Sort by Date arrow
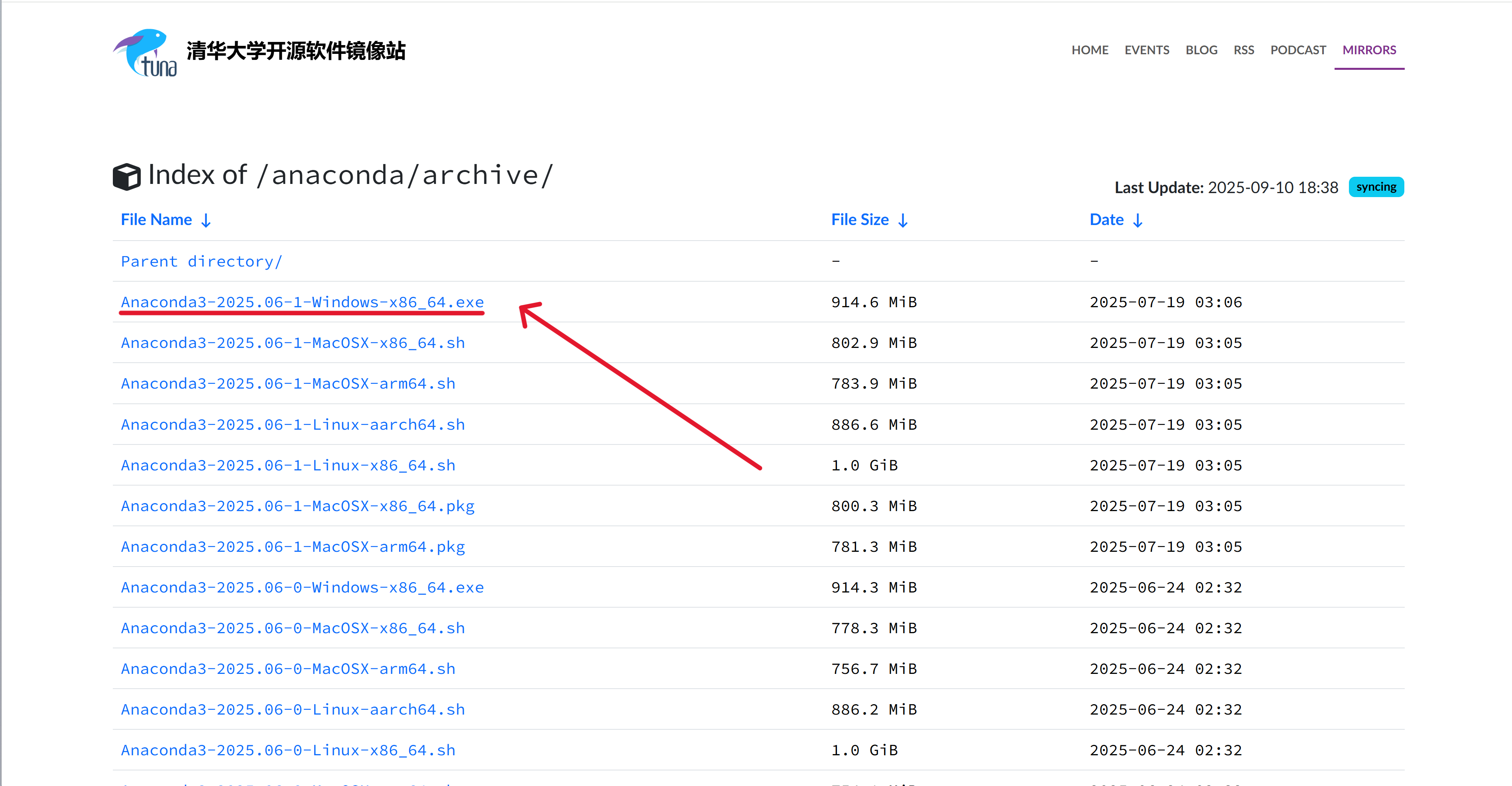The height and width of the screenshot is (786, 1512). (x=1138, y=221)
